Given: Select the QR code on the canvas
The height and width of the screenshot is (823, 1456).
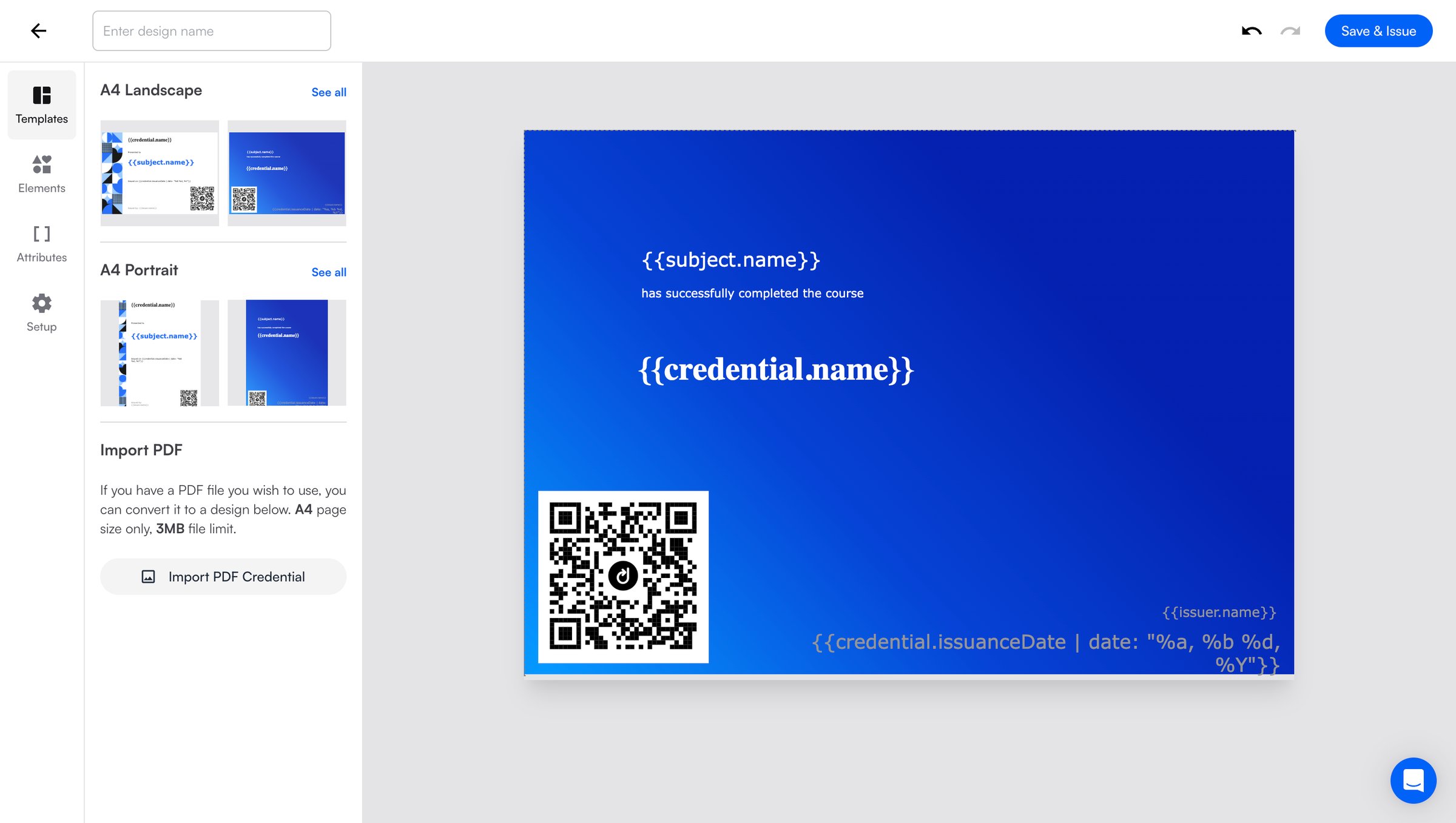Looking at the screenshot, I should tap(623, 577).
